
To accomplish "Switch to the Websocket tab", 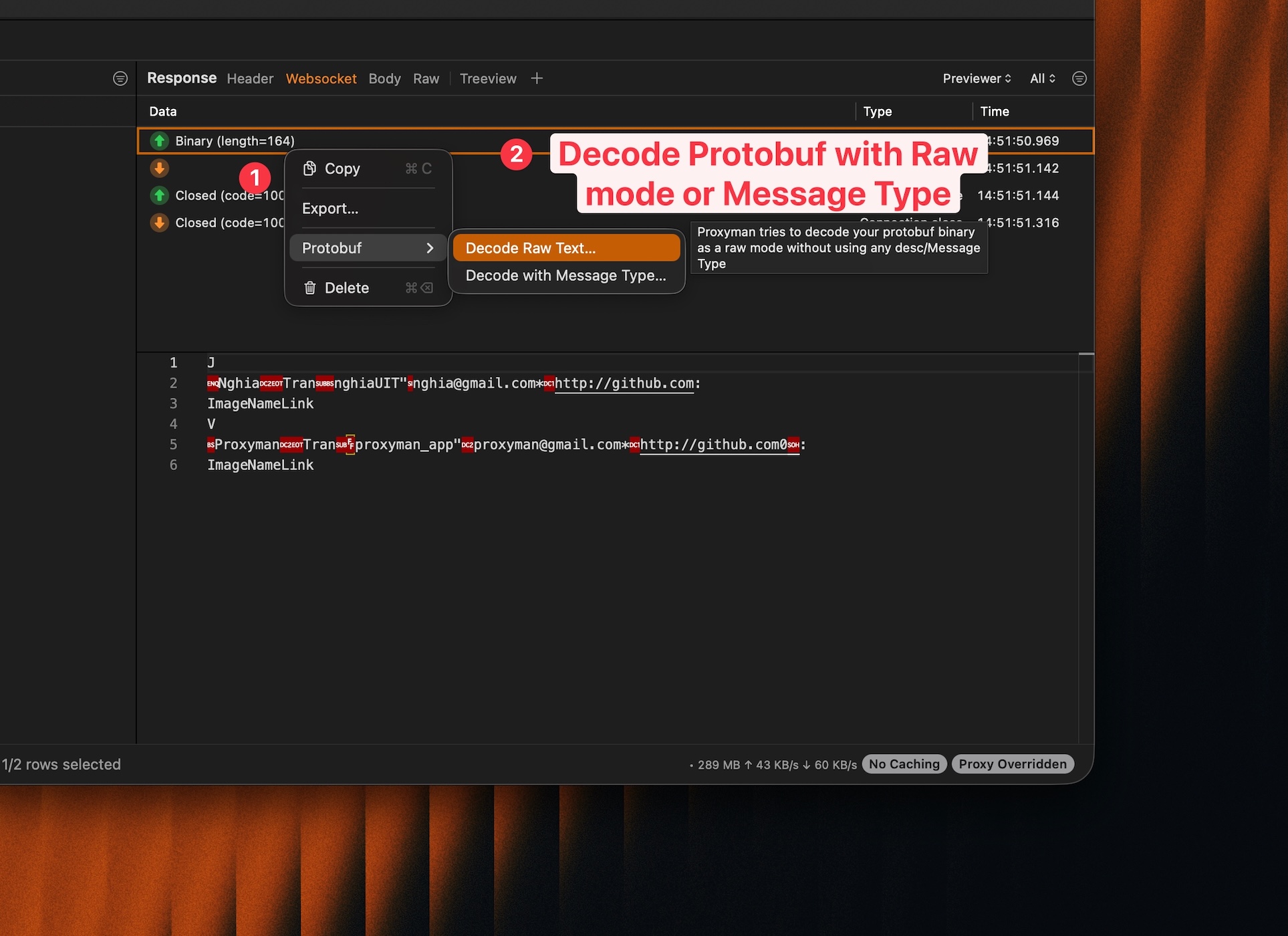I will (x=321, y=78).
